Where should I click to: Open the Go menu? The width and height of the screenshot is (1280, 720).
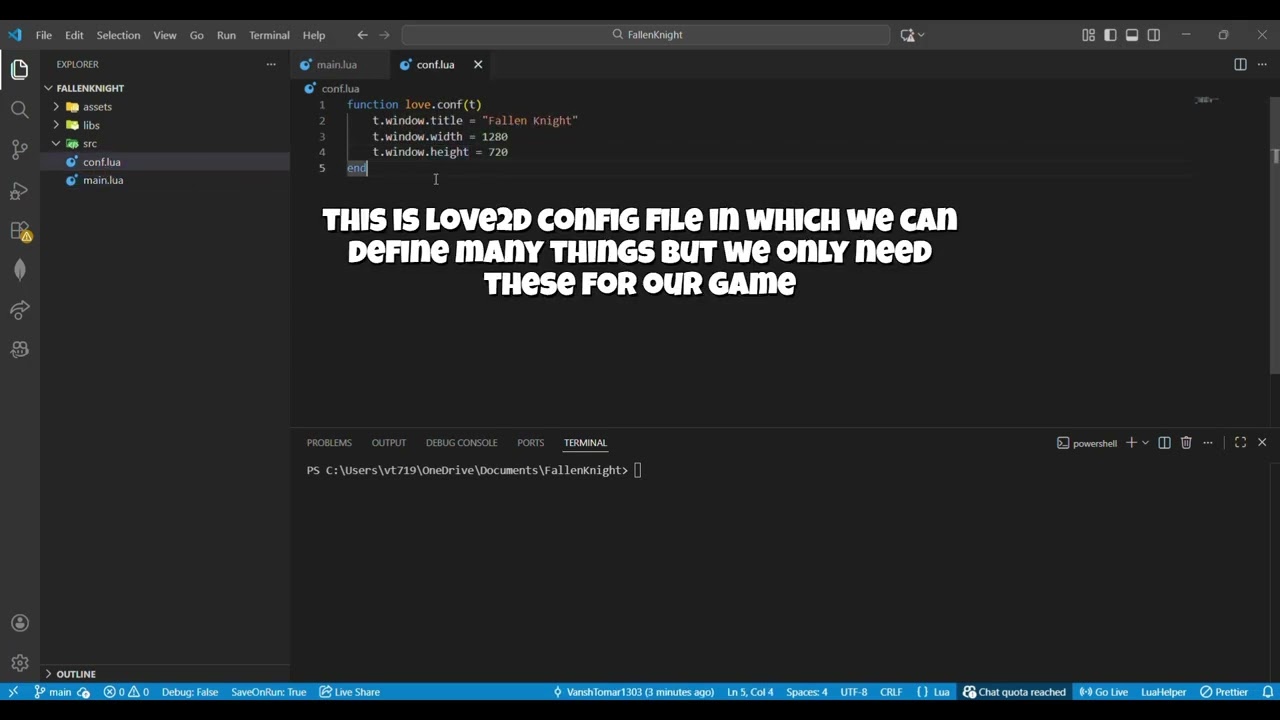(x=196, y=35)
